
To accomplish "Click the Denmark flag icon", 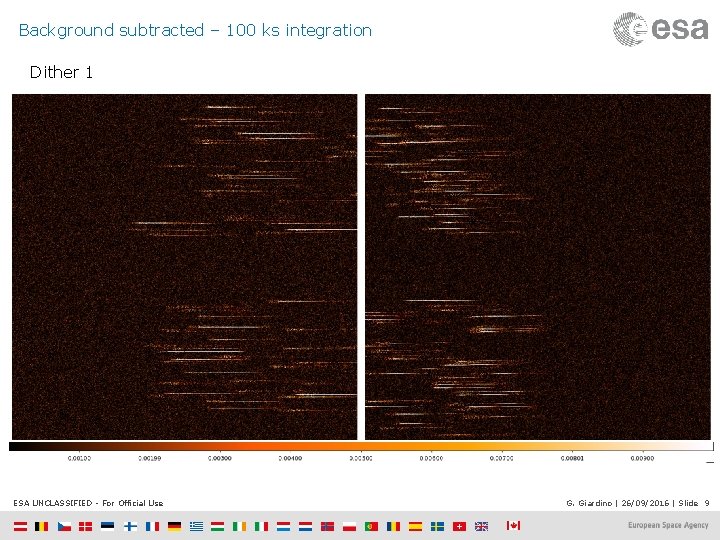I will point(86,526).
